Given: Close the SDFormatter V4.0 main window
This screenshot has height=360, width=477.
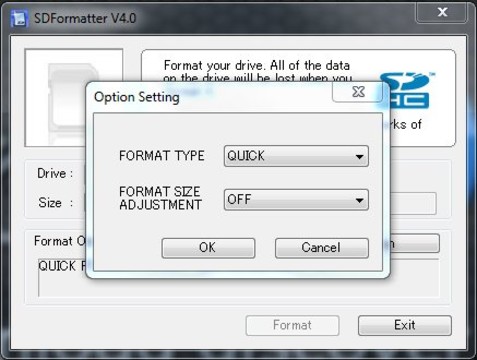Looking at the screenshot, I should [x=442, y=13].
